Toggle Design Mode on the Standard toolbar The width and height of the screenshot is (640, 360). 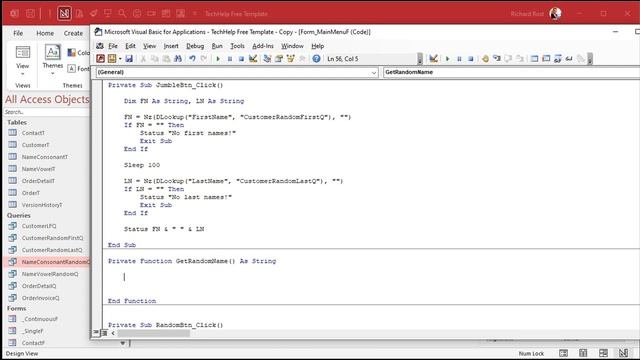[x=253, y=59]
